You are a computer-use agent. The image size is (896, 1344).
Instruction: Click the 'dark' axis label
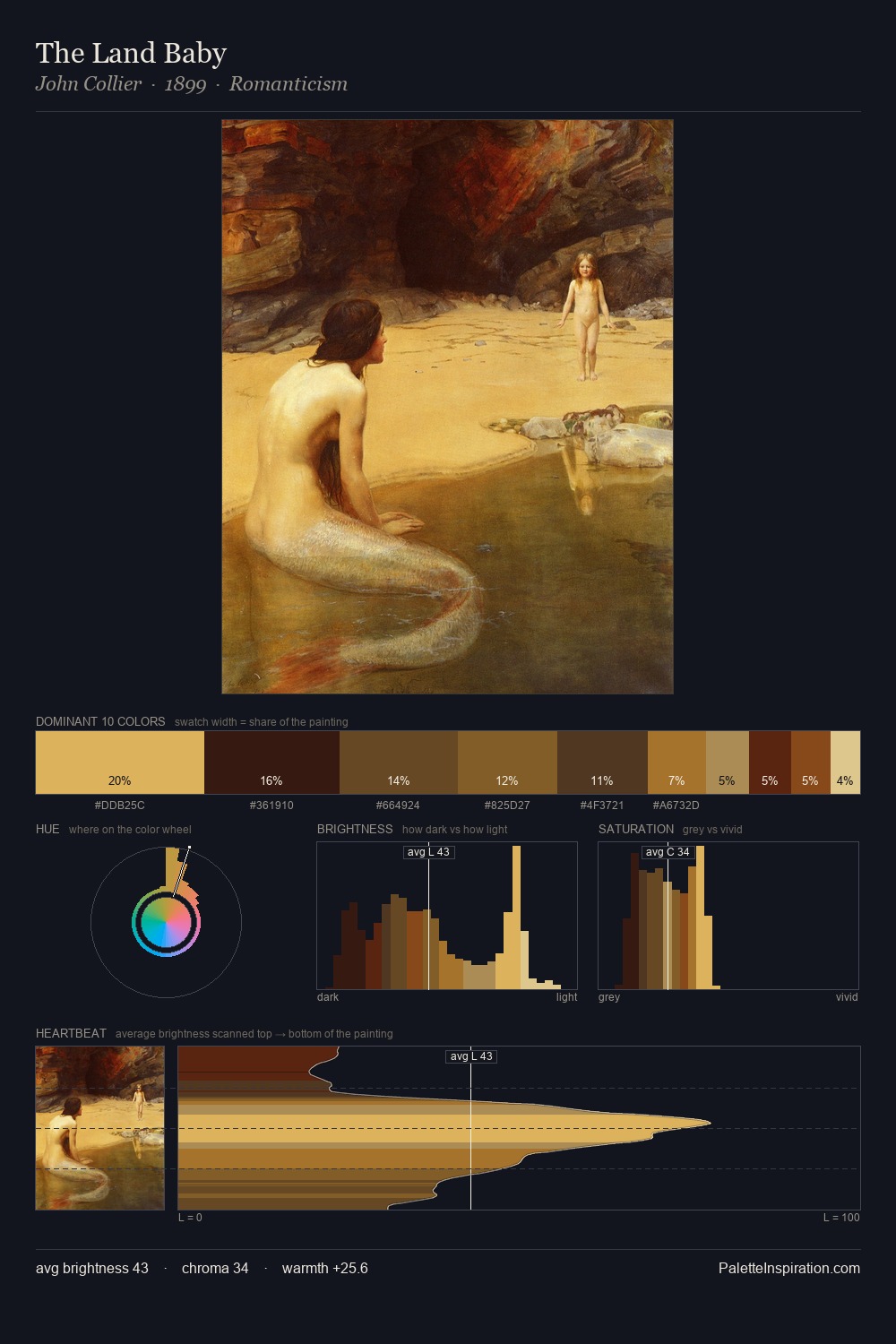[x=328, y=997]
